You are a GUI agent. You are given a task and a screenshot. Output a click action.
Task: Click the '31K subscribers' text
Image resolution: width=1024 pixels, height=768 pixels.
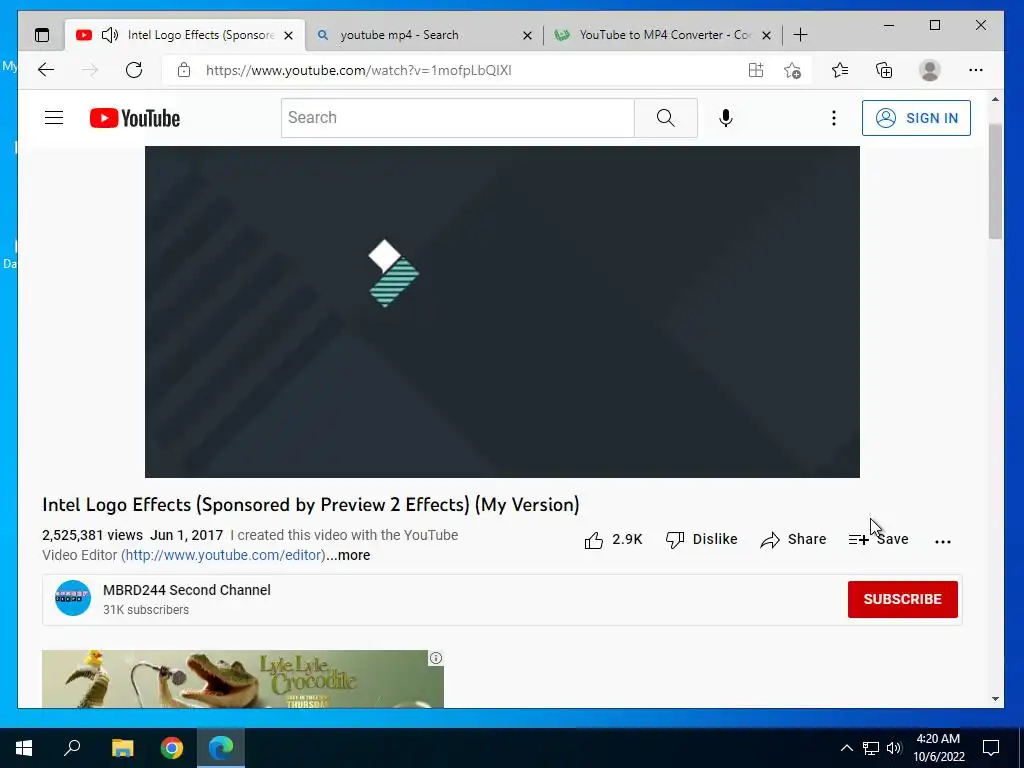click(146, 610)
